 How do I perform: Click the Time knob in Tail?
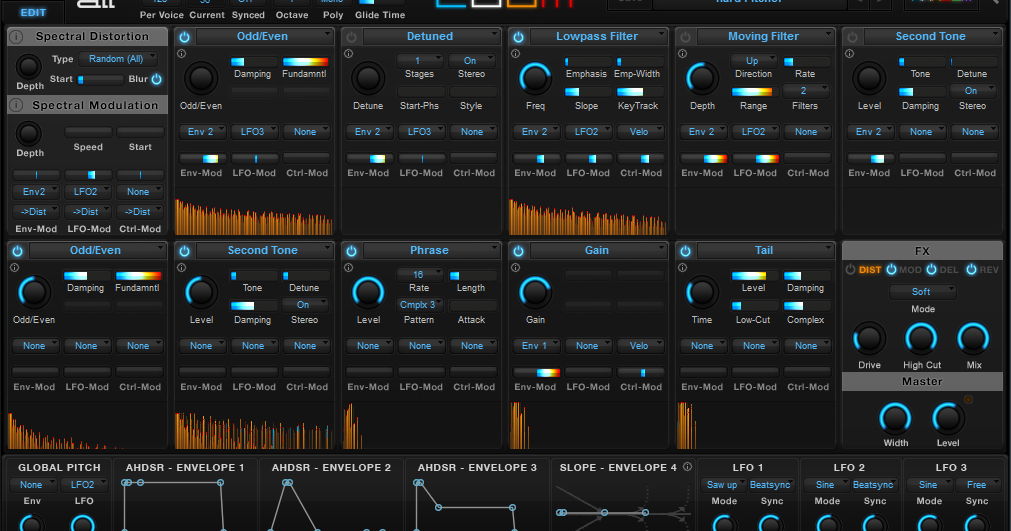702,293
